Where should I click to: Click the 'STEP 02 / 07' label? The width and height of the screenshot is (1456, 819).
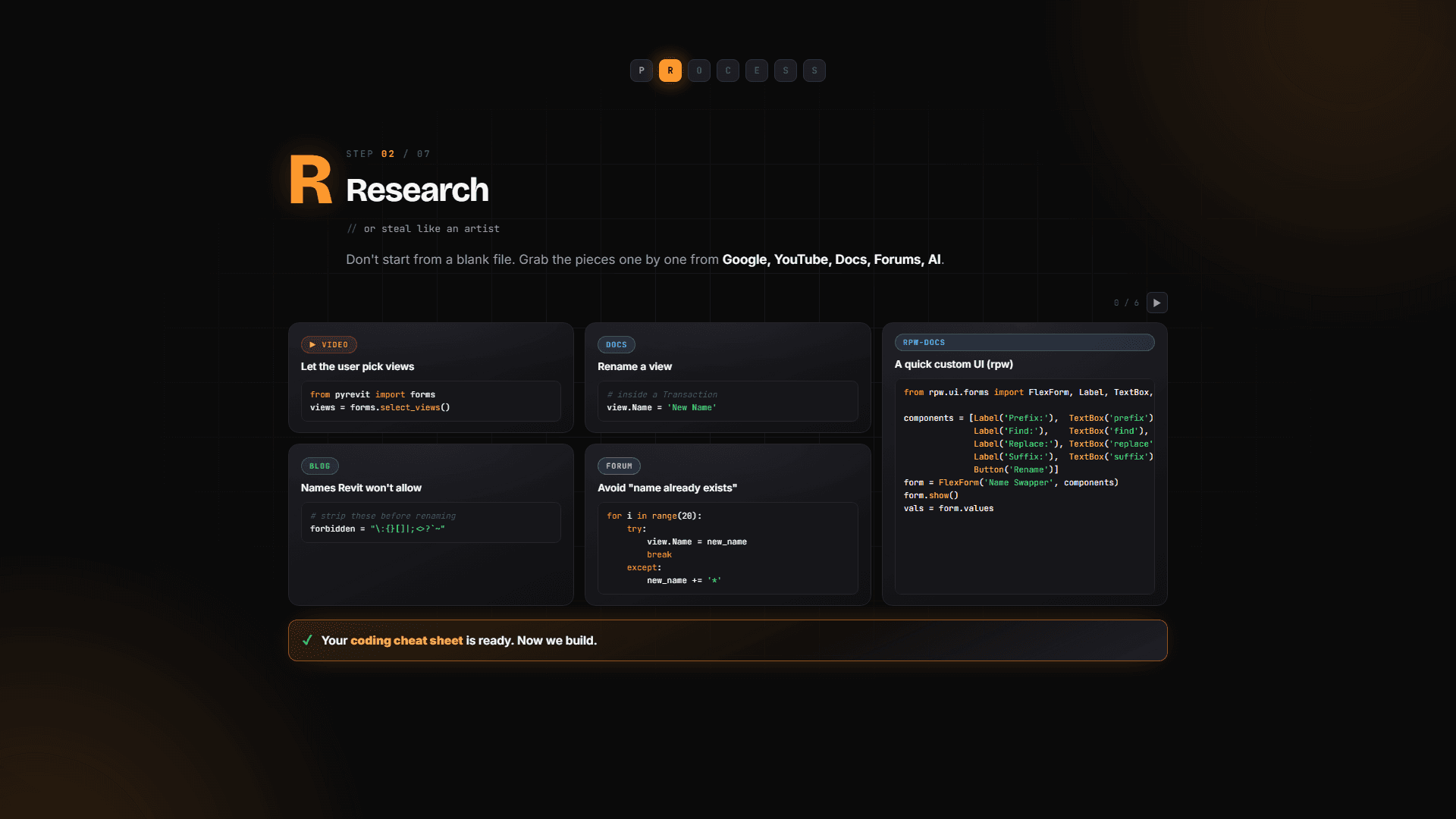388,154
